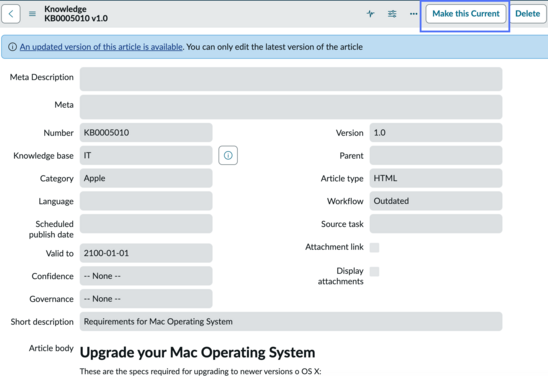Click the Delete button
The image size is (548, 376).
527,14
